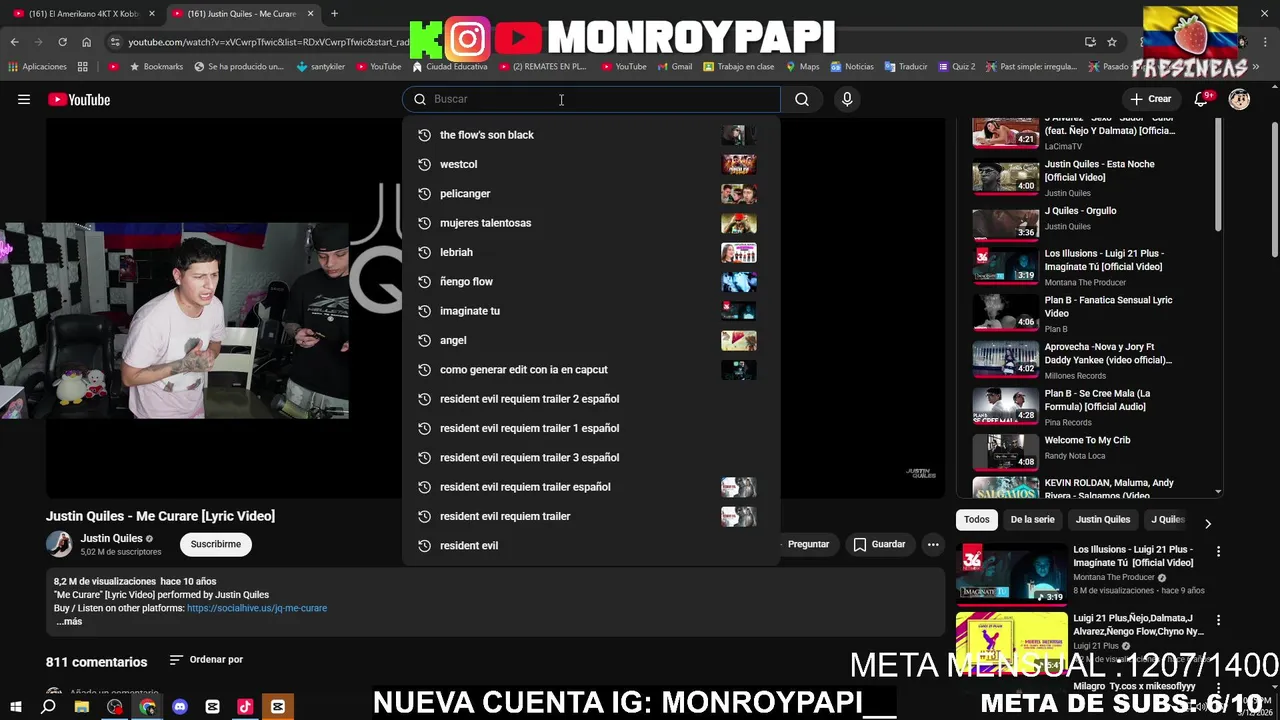Reload the page with browser refresh icon

62,42
